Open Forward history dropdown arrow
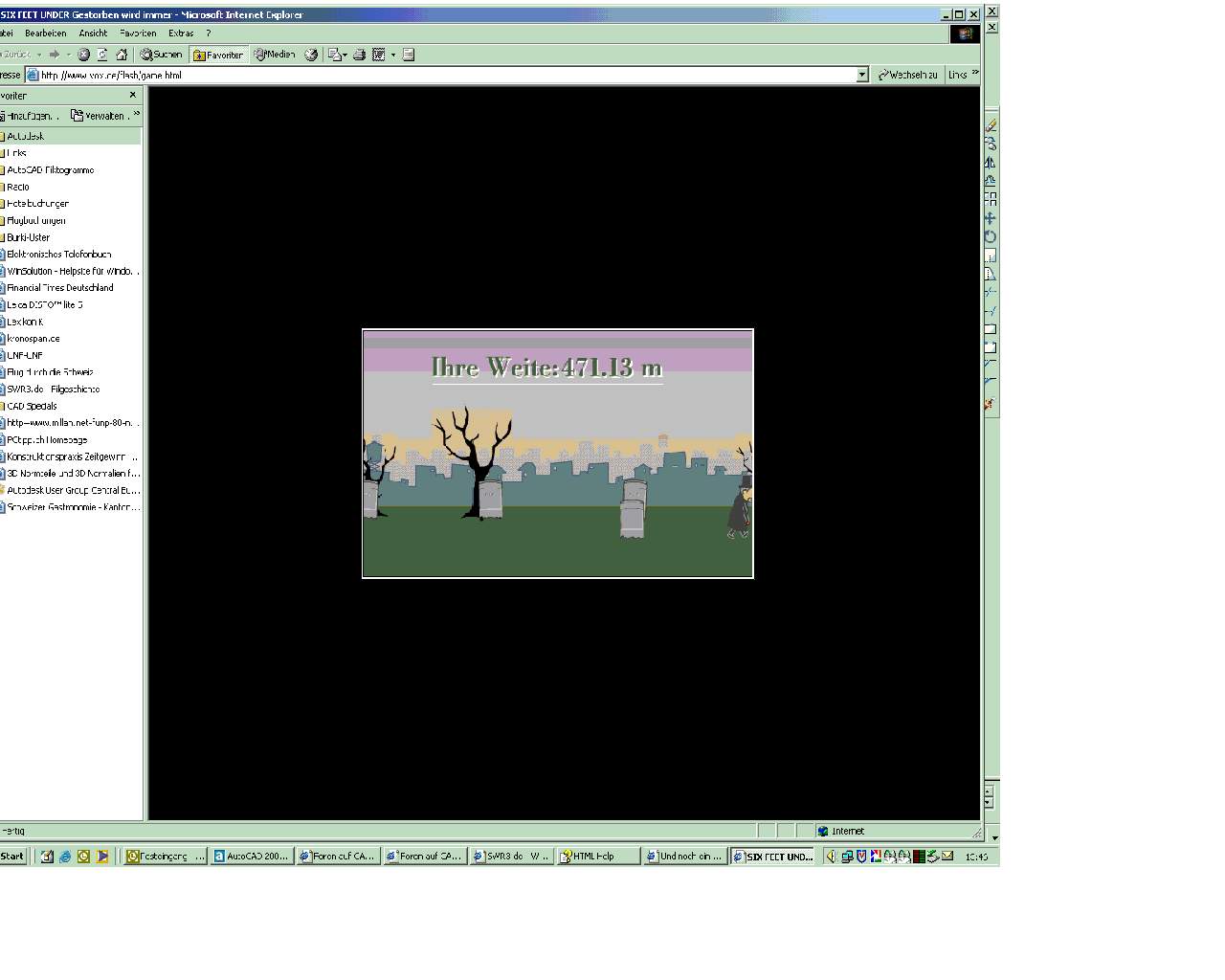Viewport: 1225px width, 980px height. [68, 55]
